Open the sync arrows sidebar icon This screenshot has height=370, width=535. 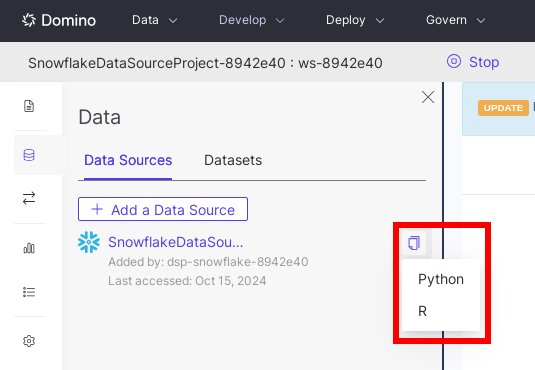[x=29, y=198]
